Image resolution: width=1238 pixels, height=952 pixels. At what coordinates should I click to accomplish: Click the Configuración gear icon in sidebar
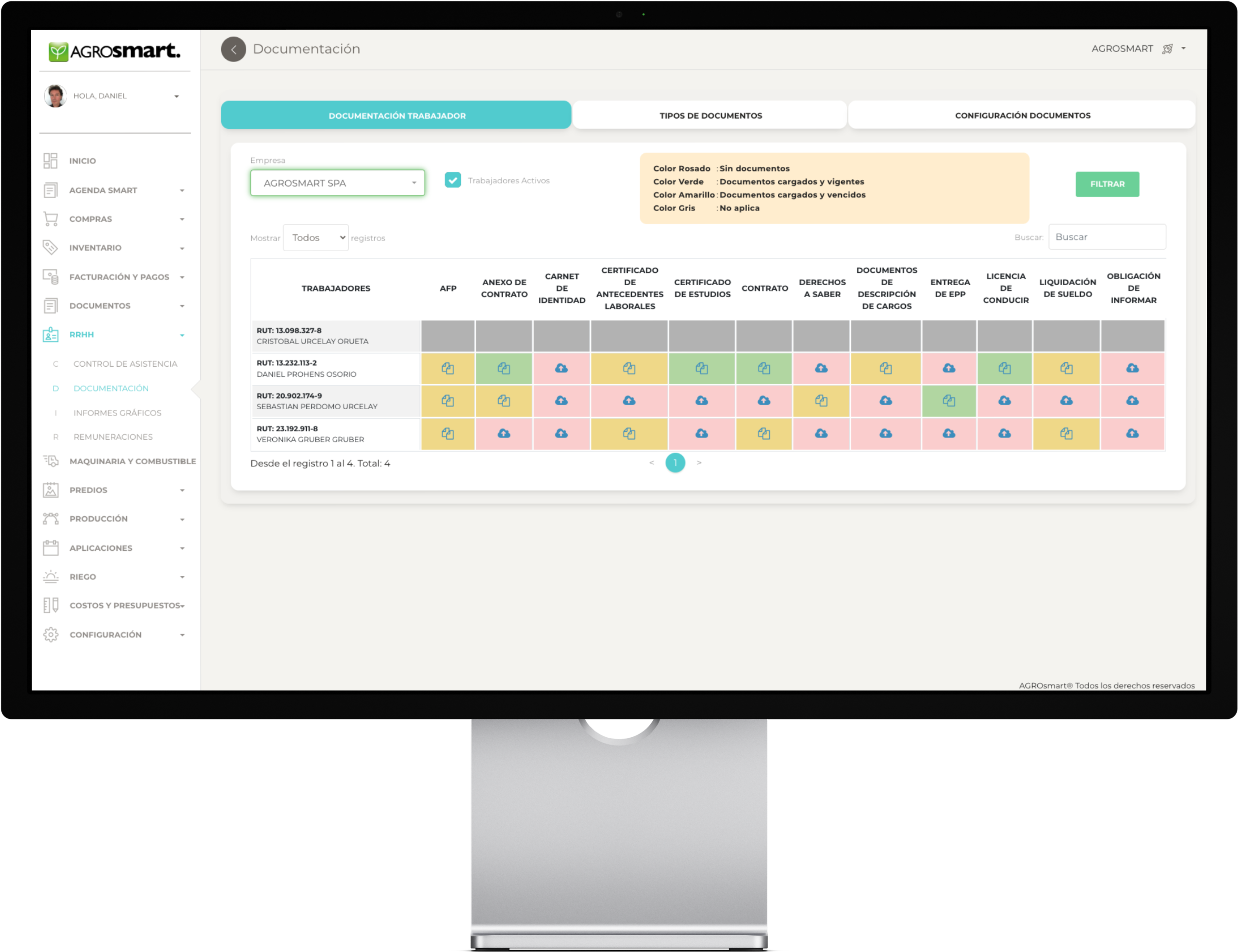click(50, 635)
